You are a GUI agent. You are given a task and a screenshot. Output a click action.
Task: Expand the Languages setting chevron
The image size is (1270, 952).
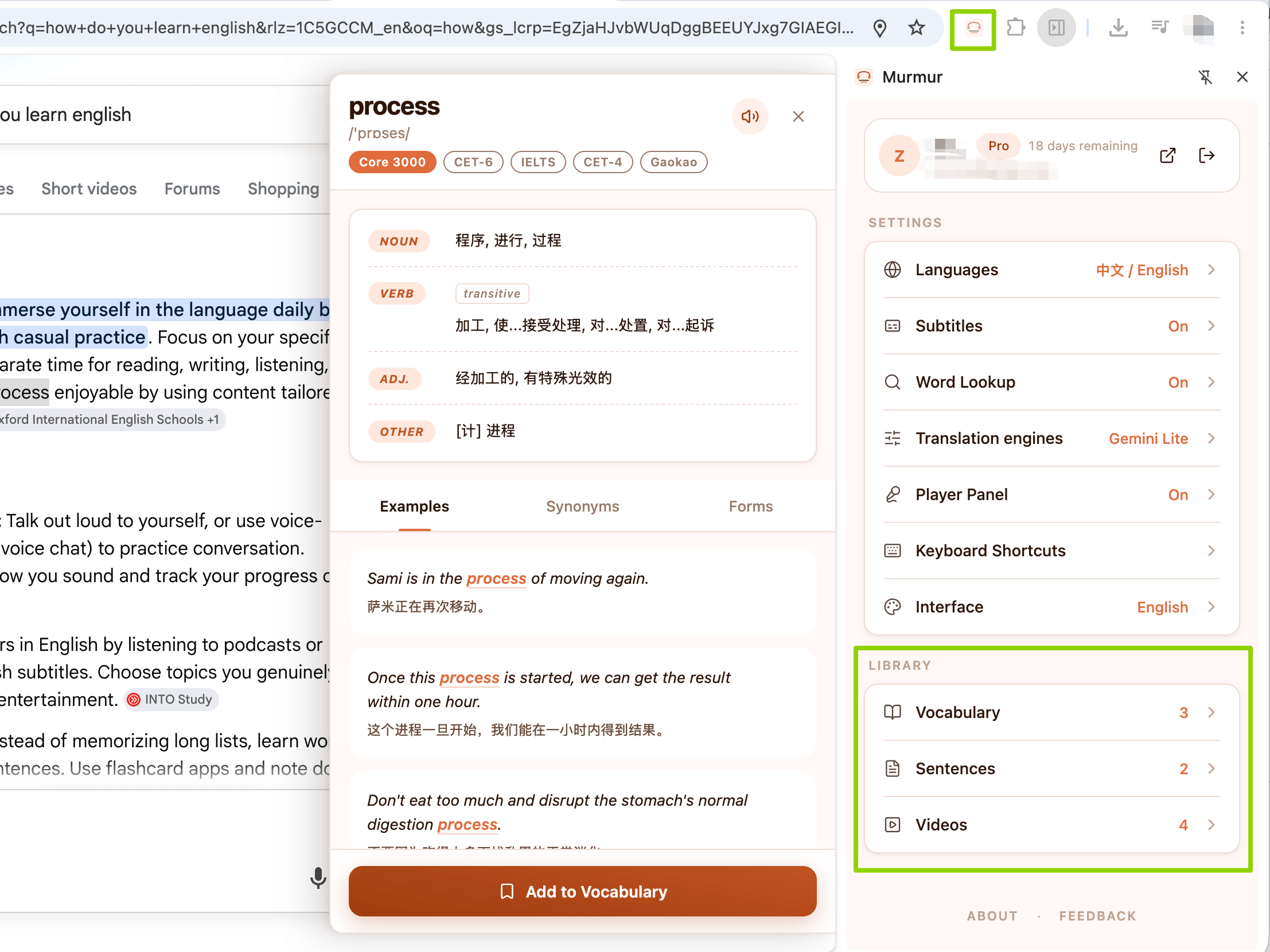click(1211, 270)
